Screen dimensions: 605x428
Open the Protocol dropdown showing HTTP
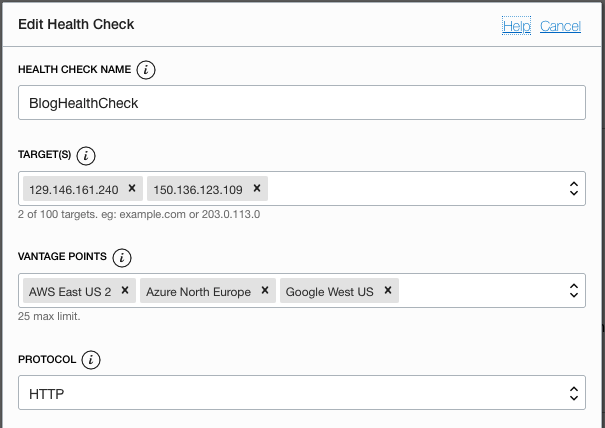click(301, 393)
